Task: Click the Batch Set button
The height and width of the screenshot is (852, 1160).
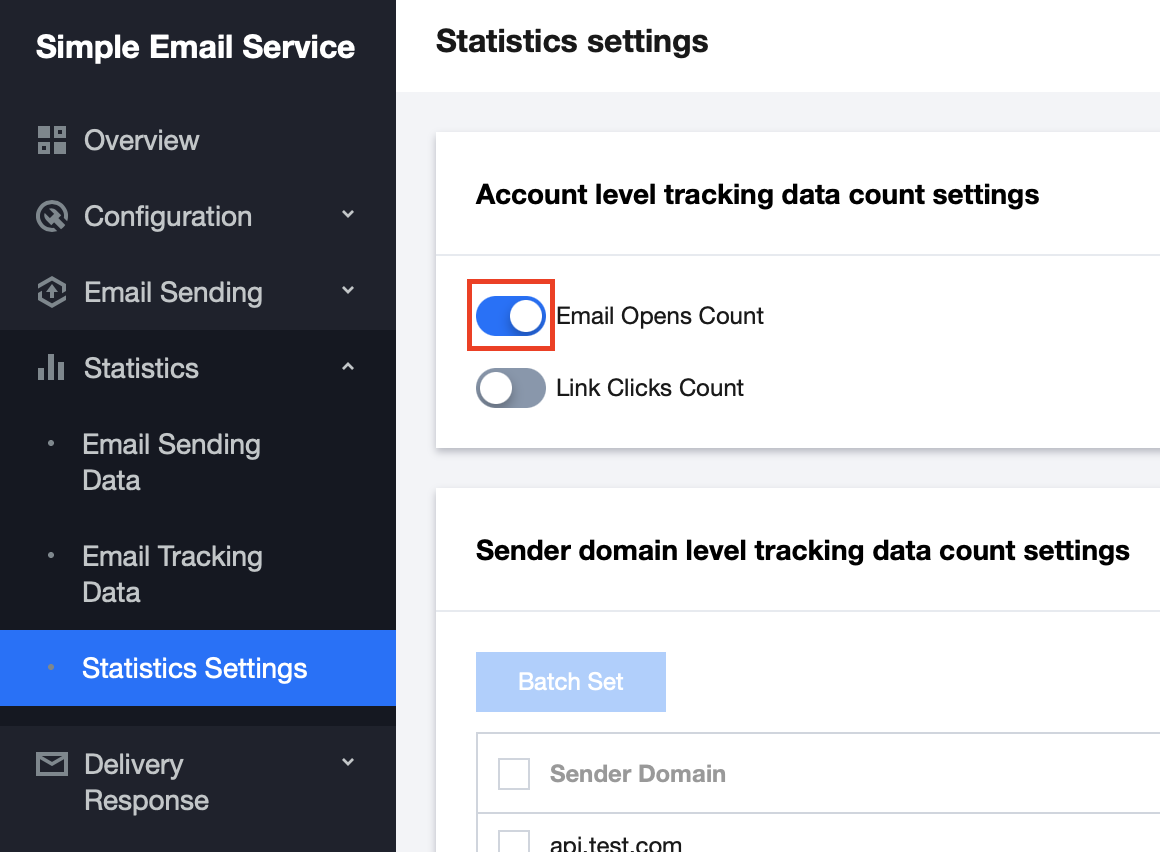Action: tap(571, 682)
